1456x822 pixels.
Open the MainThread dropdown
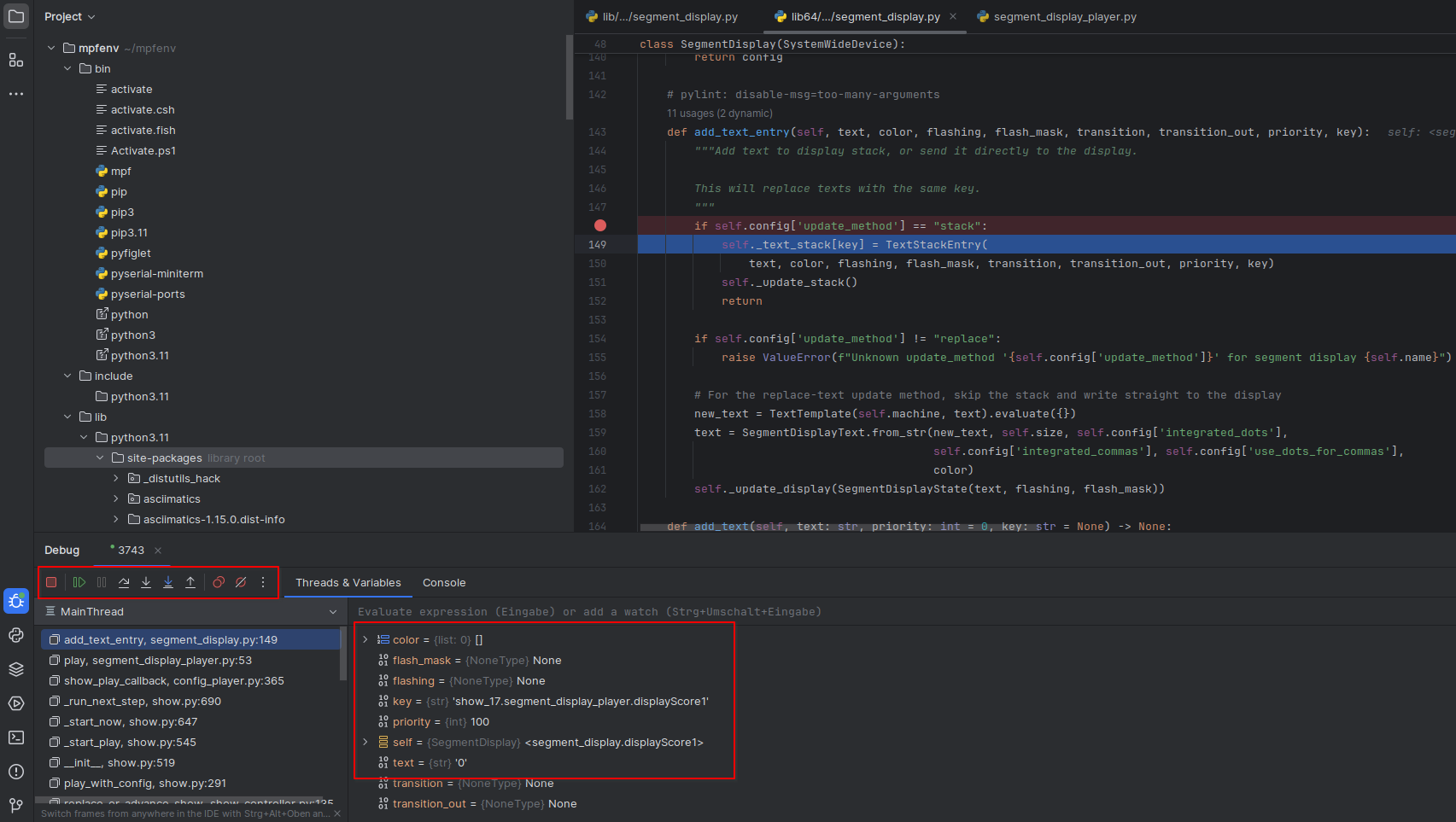332,612
